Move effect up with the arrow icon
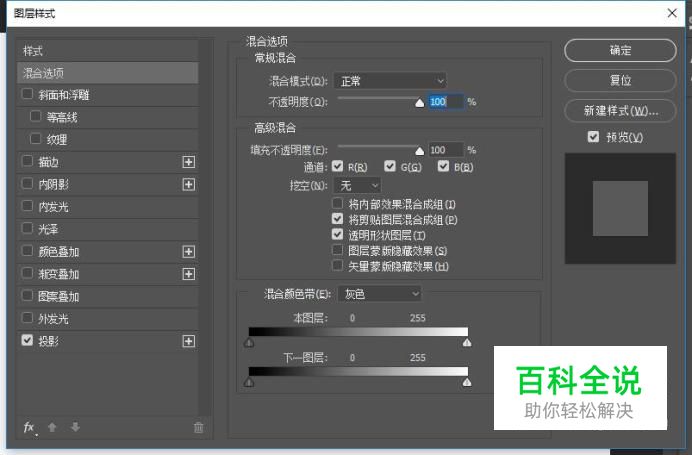Viewport: 692px width, 455px height. [52, 427]
